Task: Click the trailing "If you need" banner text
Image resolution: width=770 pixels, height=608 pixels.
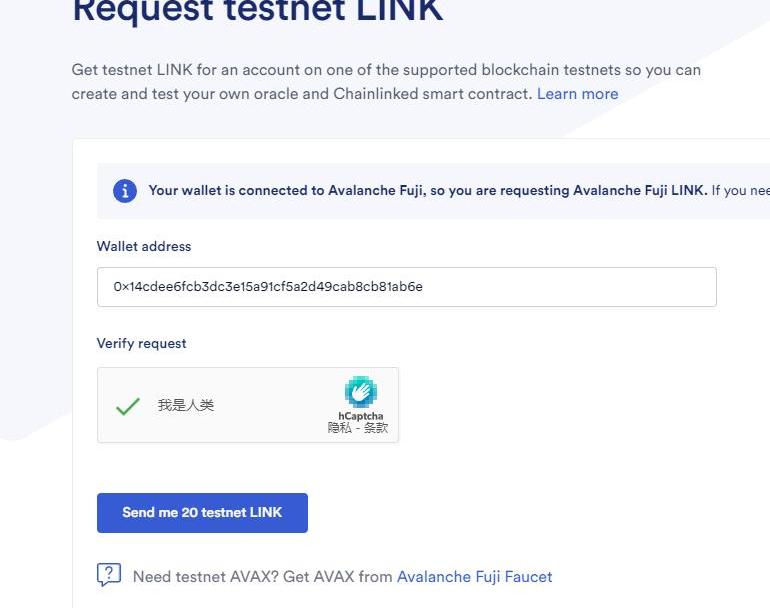Action: pos(740,190)
